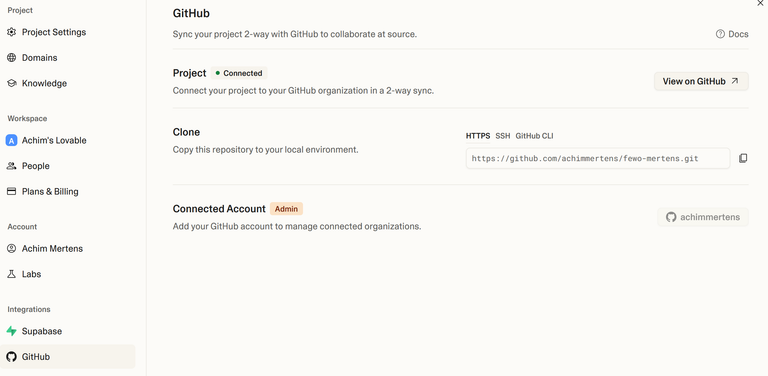Click the View on GitHub button

pyautogui.click(x=701, y=81)
